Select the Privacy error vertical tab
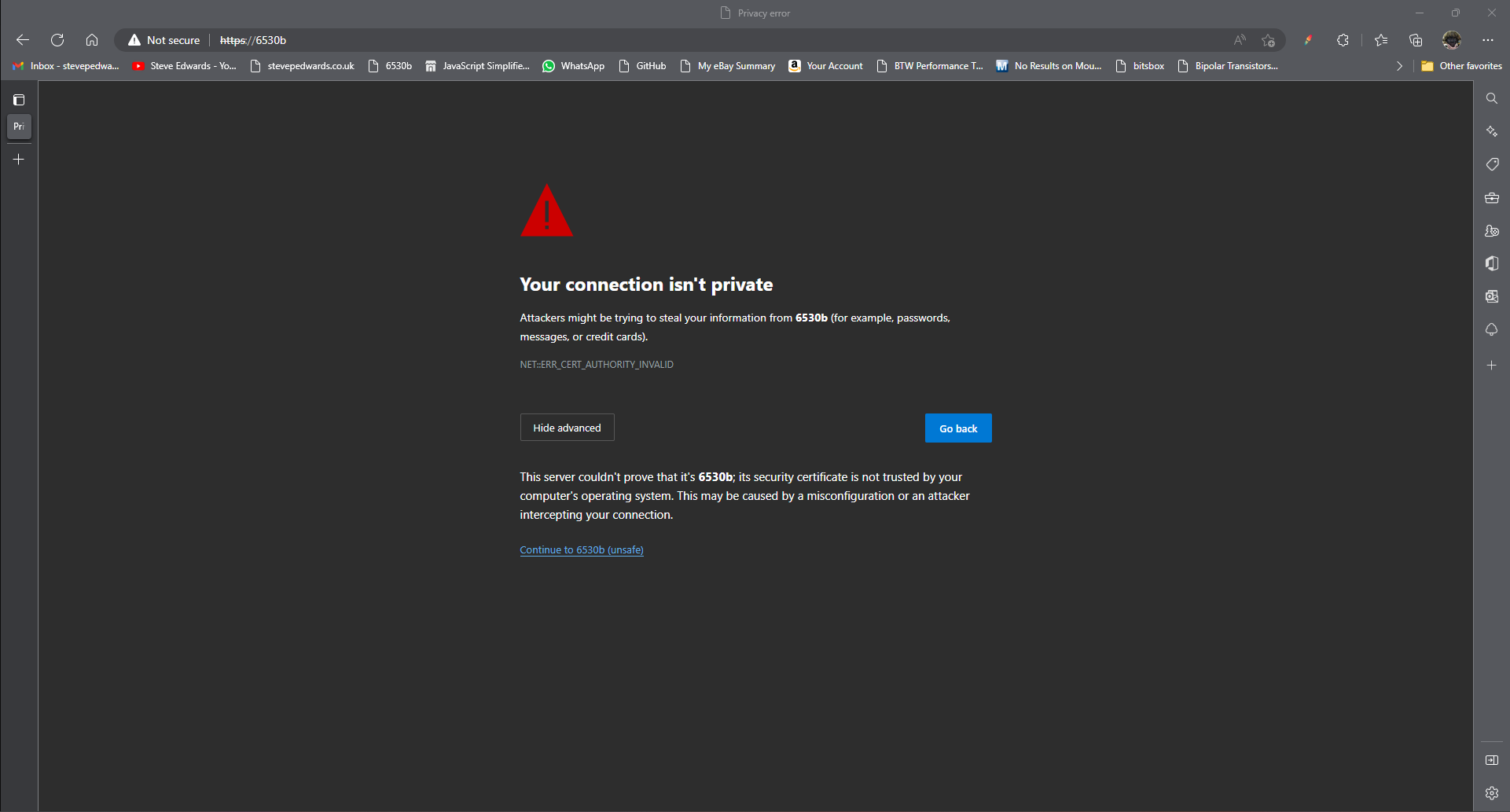1510x812 pixels. 19,127
